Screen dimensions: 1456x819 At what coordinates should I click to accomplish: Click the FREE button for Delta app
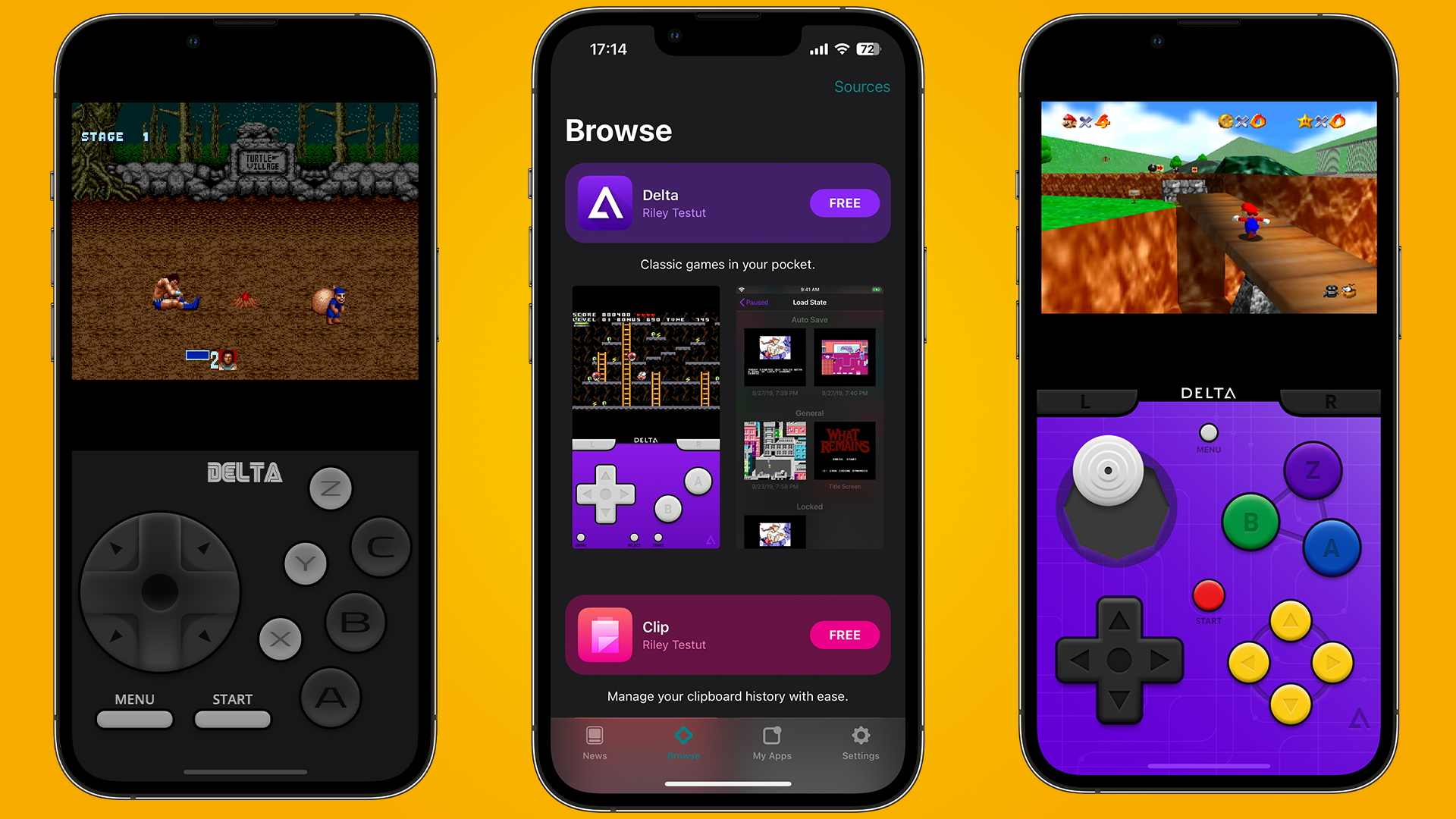point(843,202)
